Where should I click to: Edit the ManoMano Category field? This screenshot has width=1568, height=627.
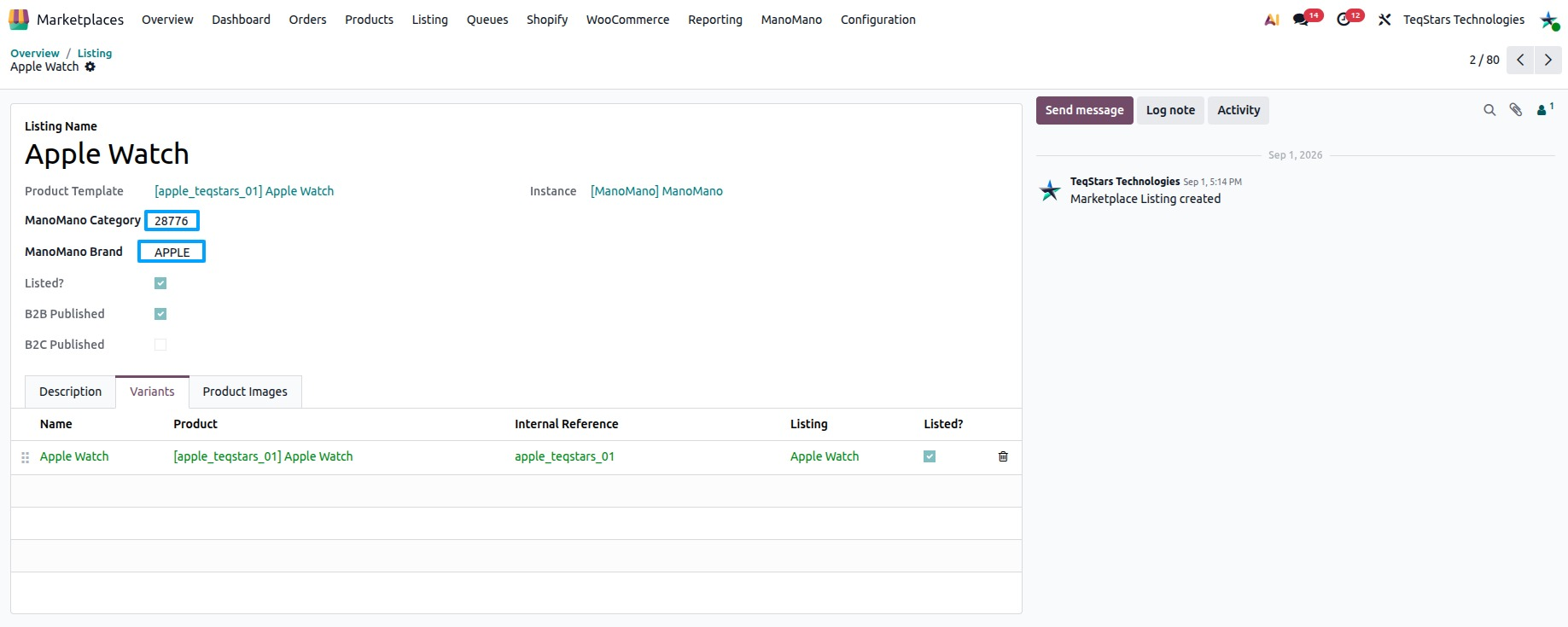click(172, 221)
